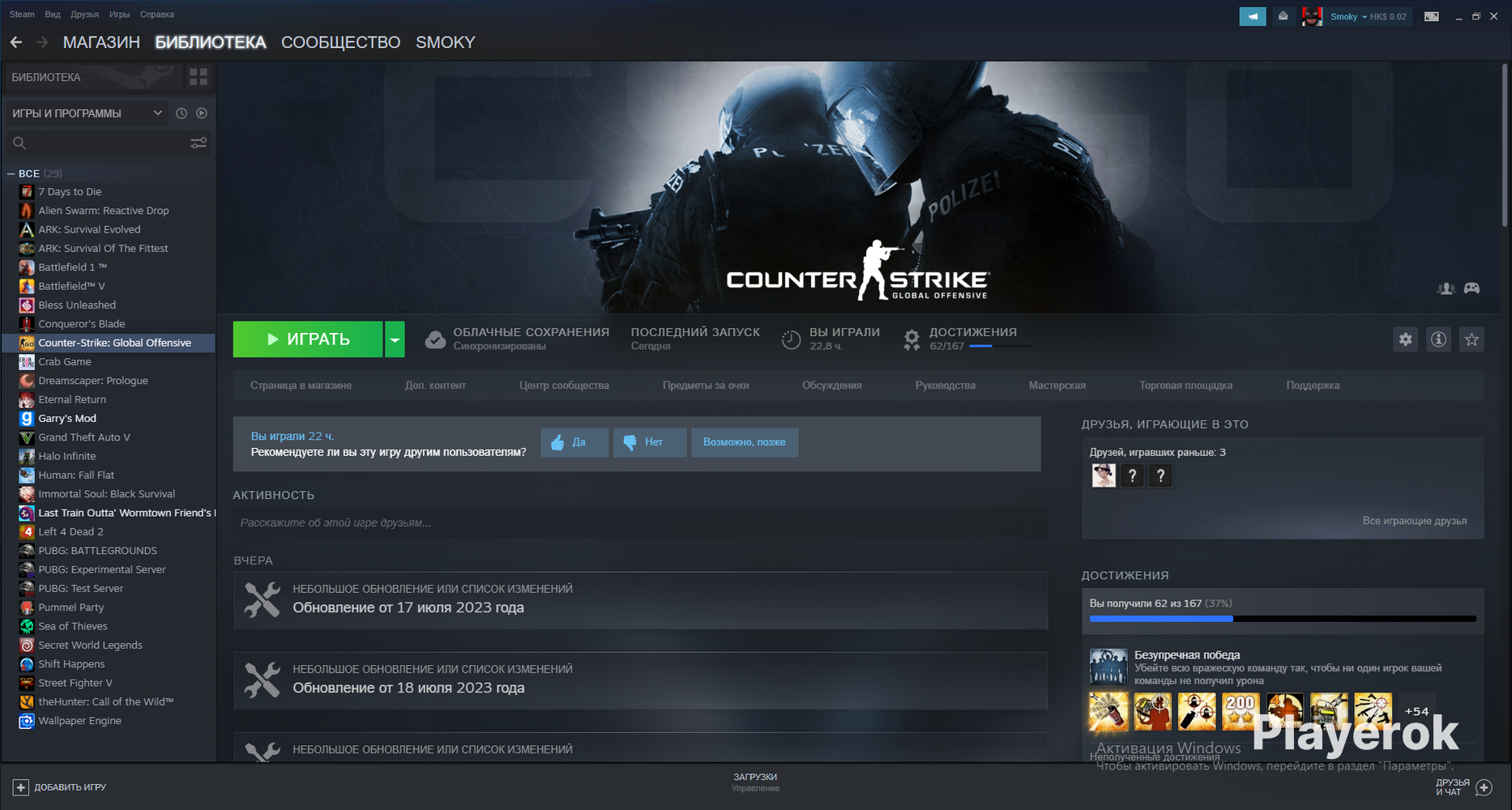Click thumbs-up Да recommend button
Image resolution: width=1512 pixels, height=810 pixels.
point(574,442)
